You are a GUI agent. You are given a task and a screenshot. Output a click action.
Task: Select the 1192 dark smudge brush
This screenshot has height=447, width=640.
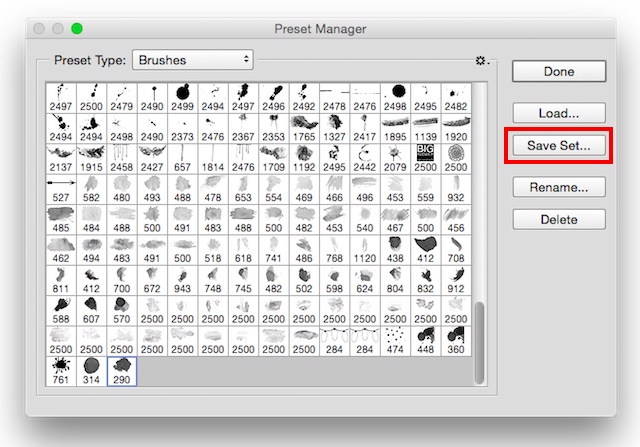click(x=304, y=158)
